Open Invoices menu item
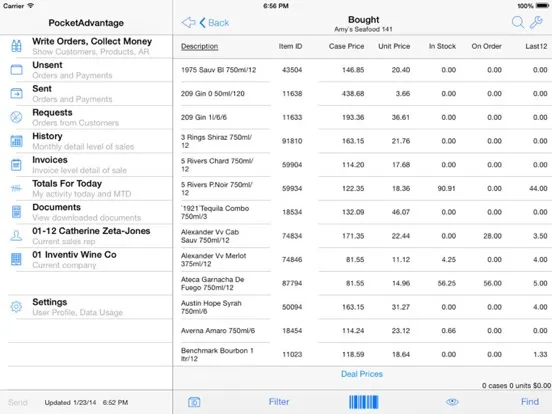 [x=86, y=165]
